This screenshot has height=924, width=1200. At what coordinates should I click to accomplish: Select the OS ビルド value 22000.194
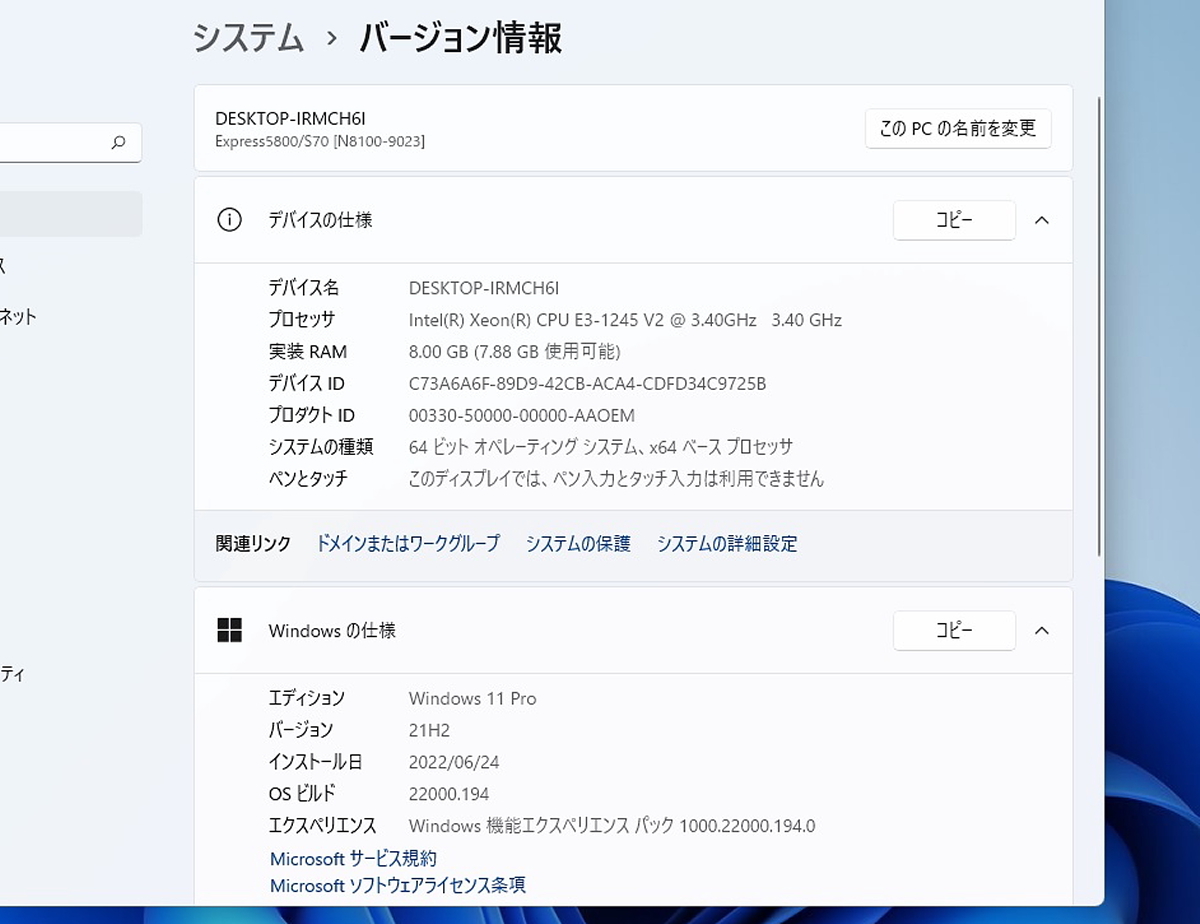coord(449,794)
